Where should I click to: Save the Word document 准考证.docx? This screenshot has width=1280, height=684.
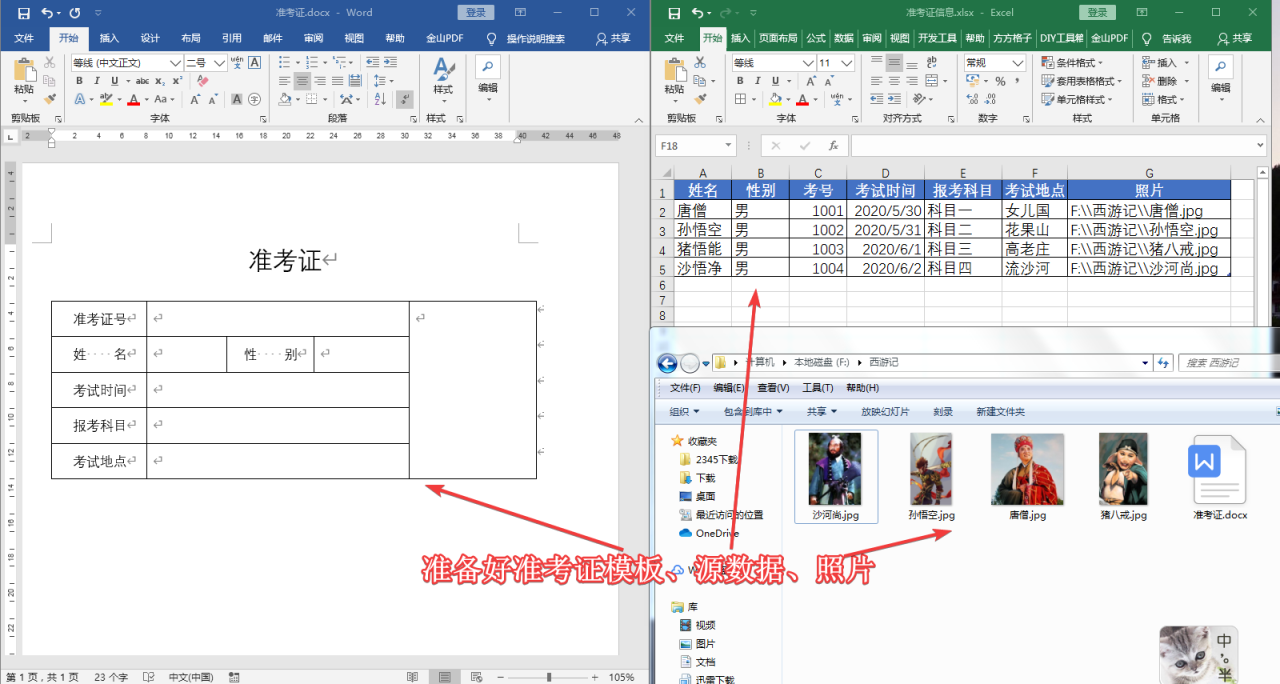coord(23,13)
